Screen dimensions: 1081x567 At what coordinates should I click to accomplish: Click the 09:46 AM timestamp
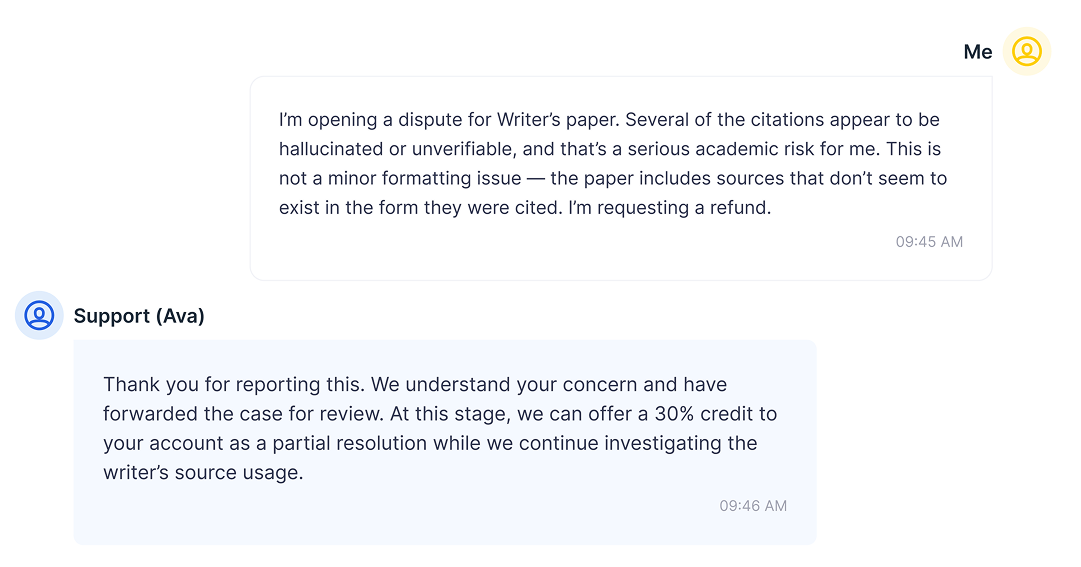point(753,505)
